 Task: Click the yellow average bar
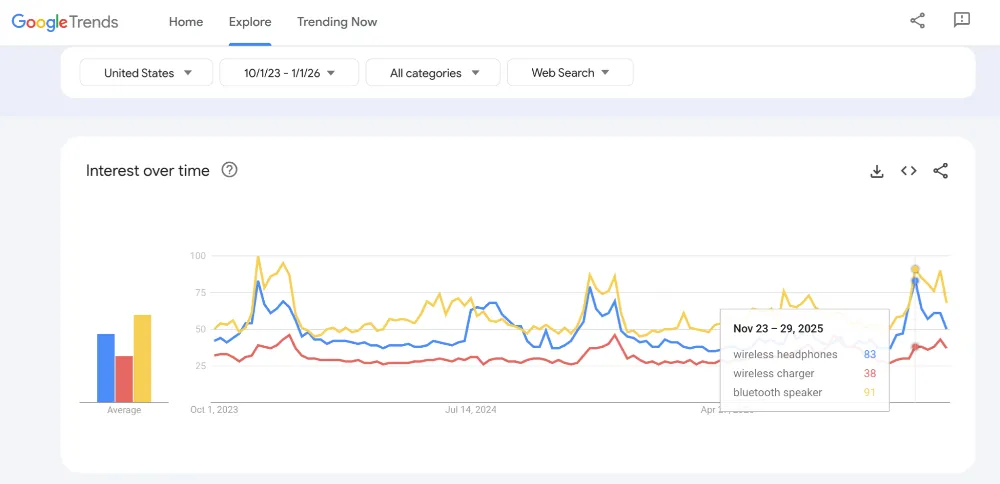click(x=142, y=358)
